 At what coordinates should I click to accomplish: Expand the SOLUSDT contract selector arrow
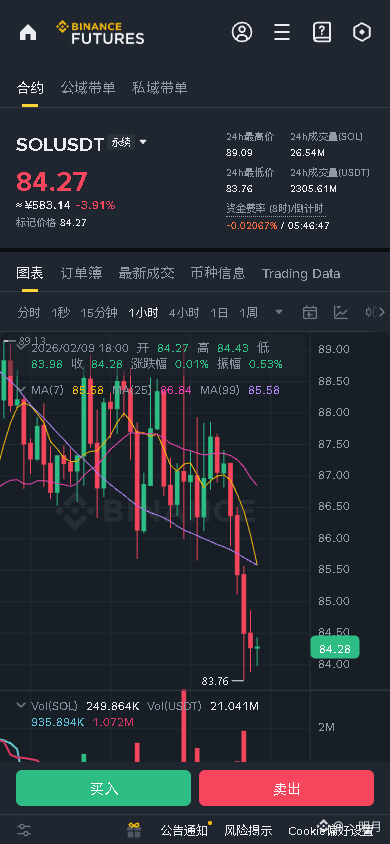[x=143, y=143]
